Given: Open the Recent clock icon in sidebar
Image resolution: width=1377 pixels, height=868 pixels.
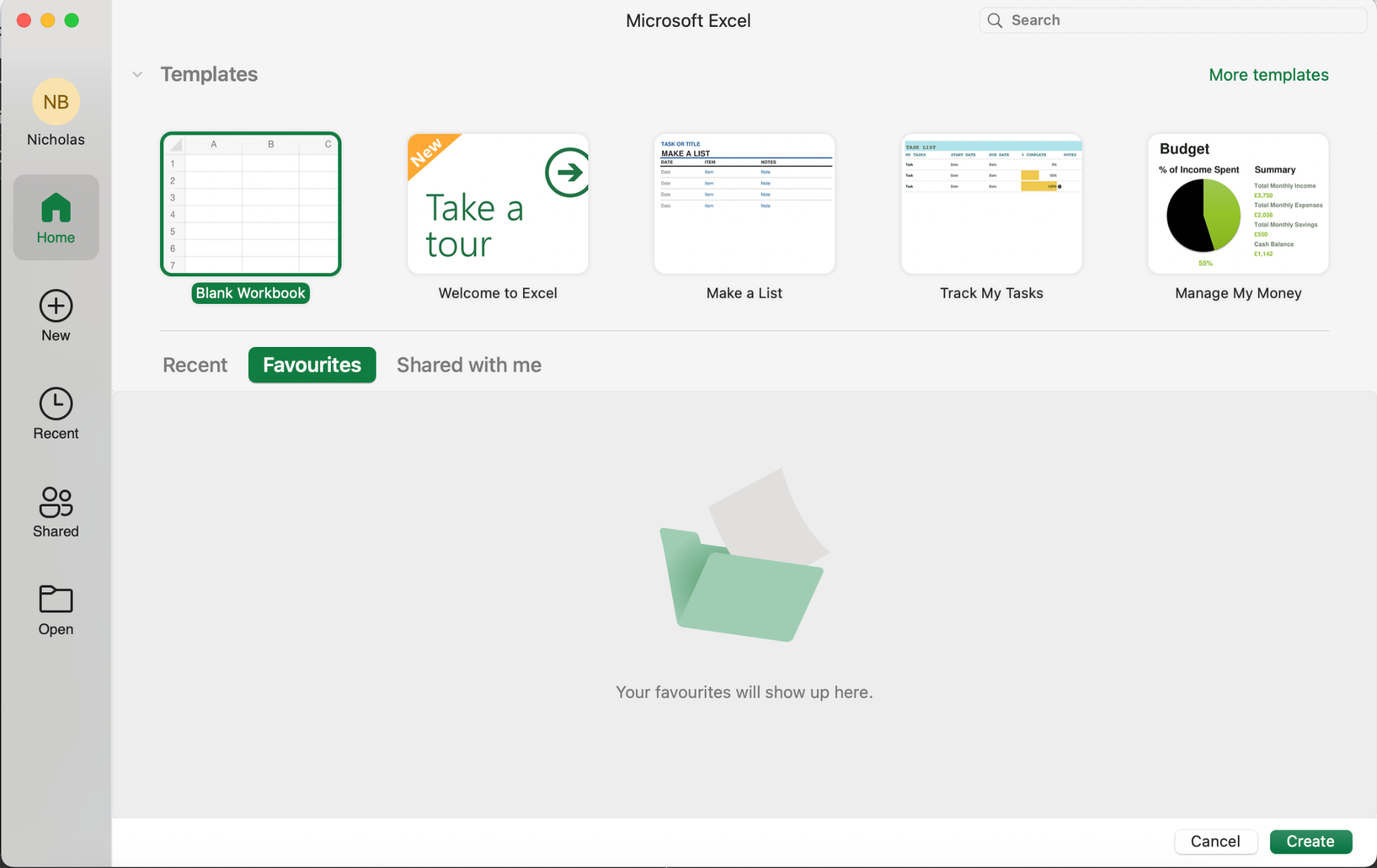Looking at the screenshot, I should coord(56,404).
